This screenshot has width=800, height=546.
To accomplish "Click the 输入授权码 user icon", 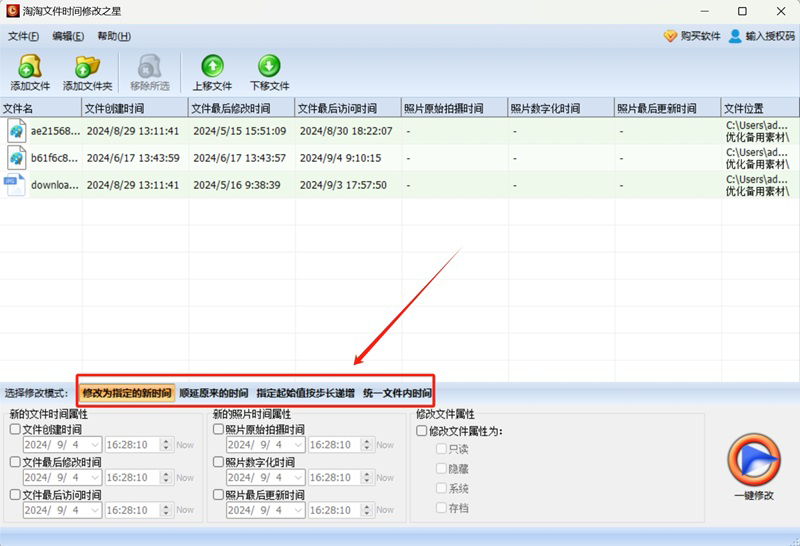I will point(735,36).
